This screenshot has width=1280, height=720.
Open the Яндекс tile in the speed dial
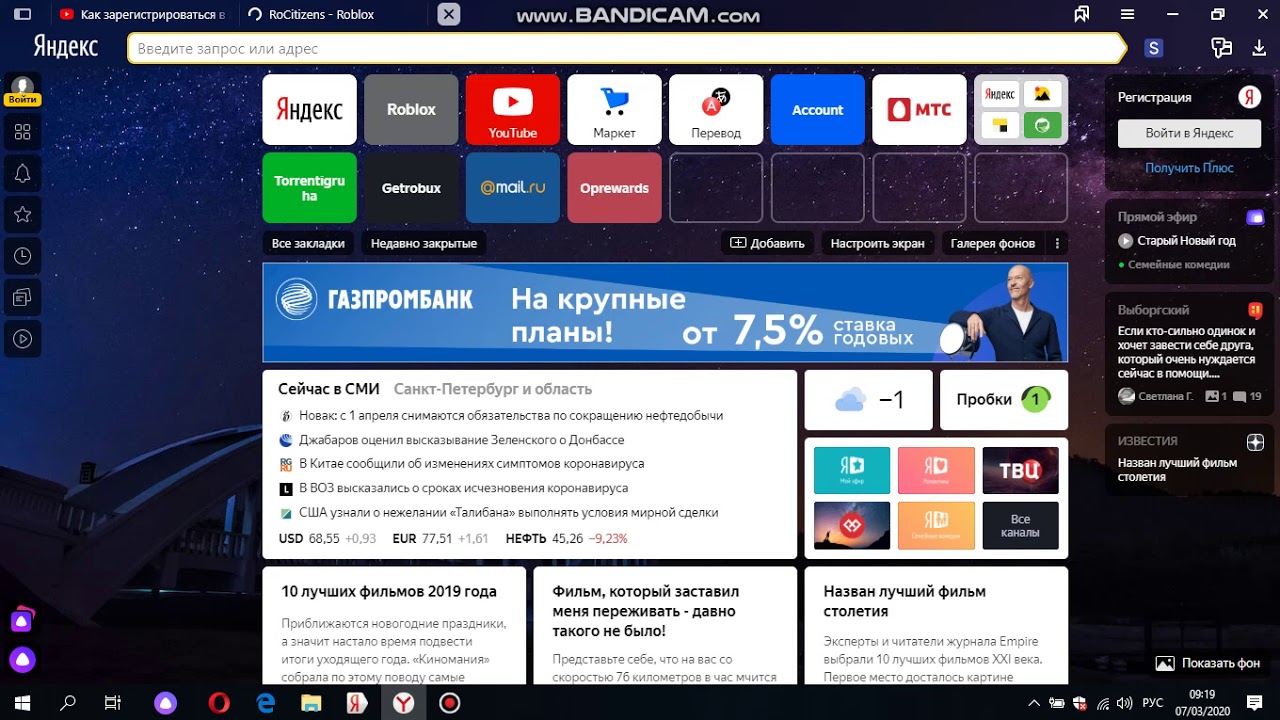pyautogui.click(x=309, y=110)
